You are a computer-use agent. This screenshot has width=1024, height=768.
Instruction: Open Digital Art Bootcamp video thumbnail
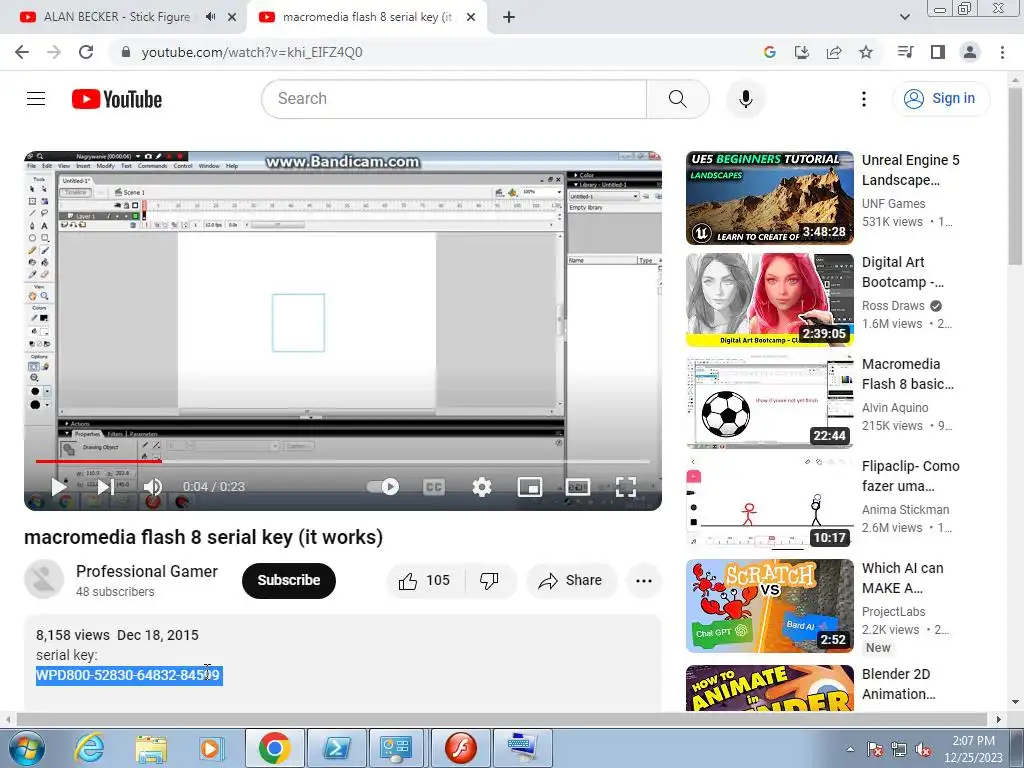770,300
